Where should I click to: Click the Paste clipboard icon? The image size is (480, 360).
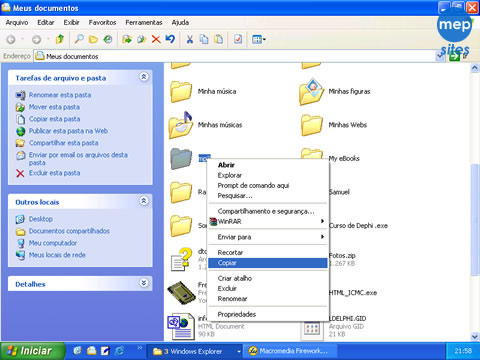point(219,39)
